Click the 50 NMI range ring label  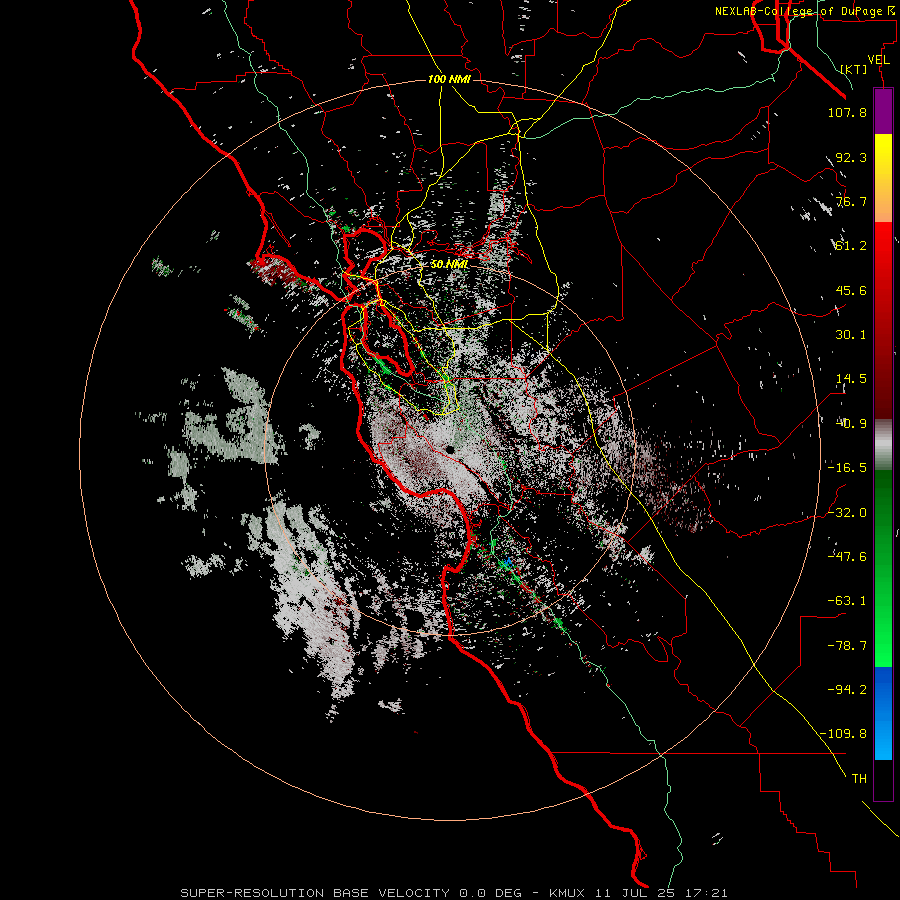click(449, 265)
